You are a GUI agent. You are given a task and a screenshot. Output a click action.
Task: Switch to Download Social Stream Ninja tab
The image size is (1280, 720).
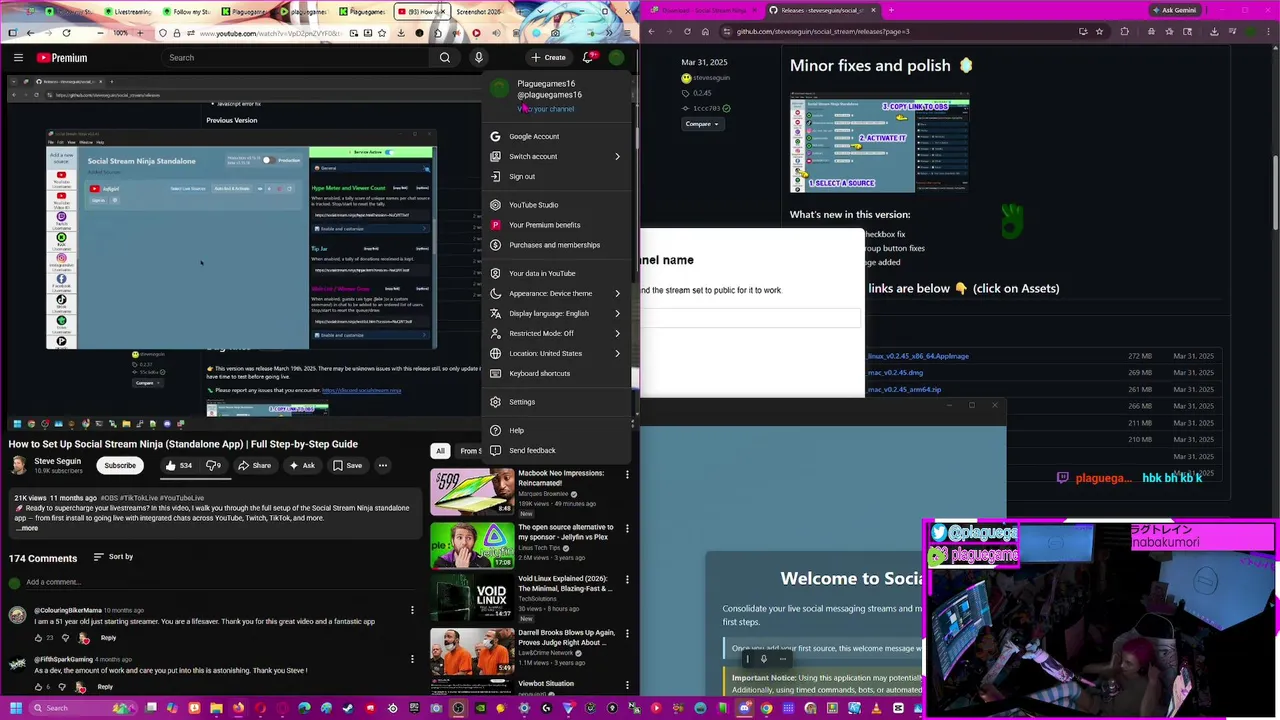tap(702, 10)
